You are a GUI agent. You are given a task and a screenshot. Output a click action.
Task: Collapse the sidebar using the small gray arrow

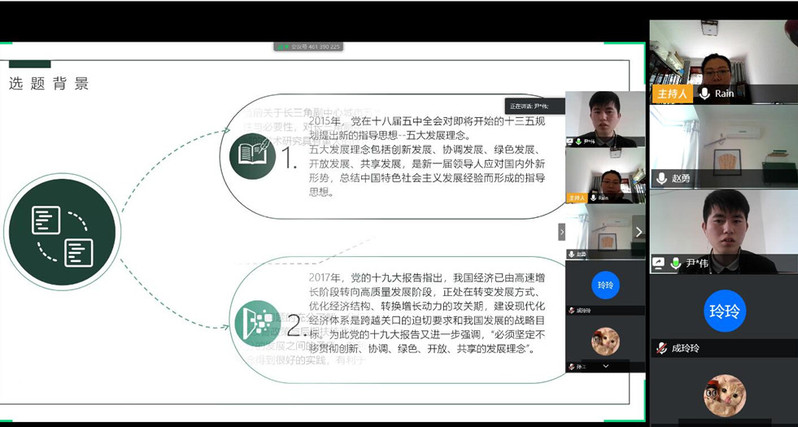pyautogui.click(x=559, y=232)
